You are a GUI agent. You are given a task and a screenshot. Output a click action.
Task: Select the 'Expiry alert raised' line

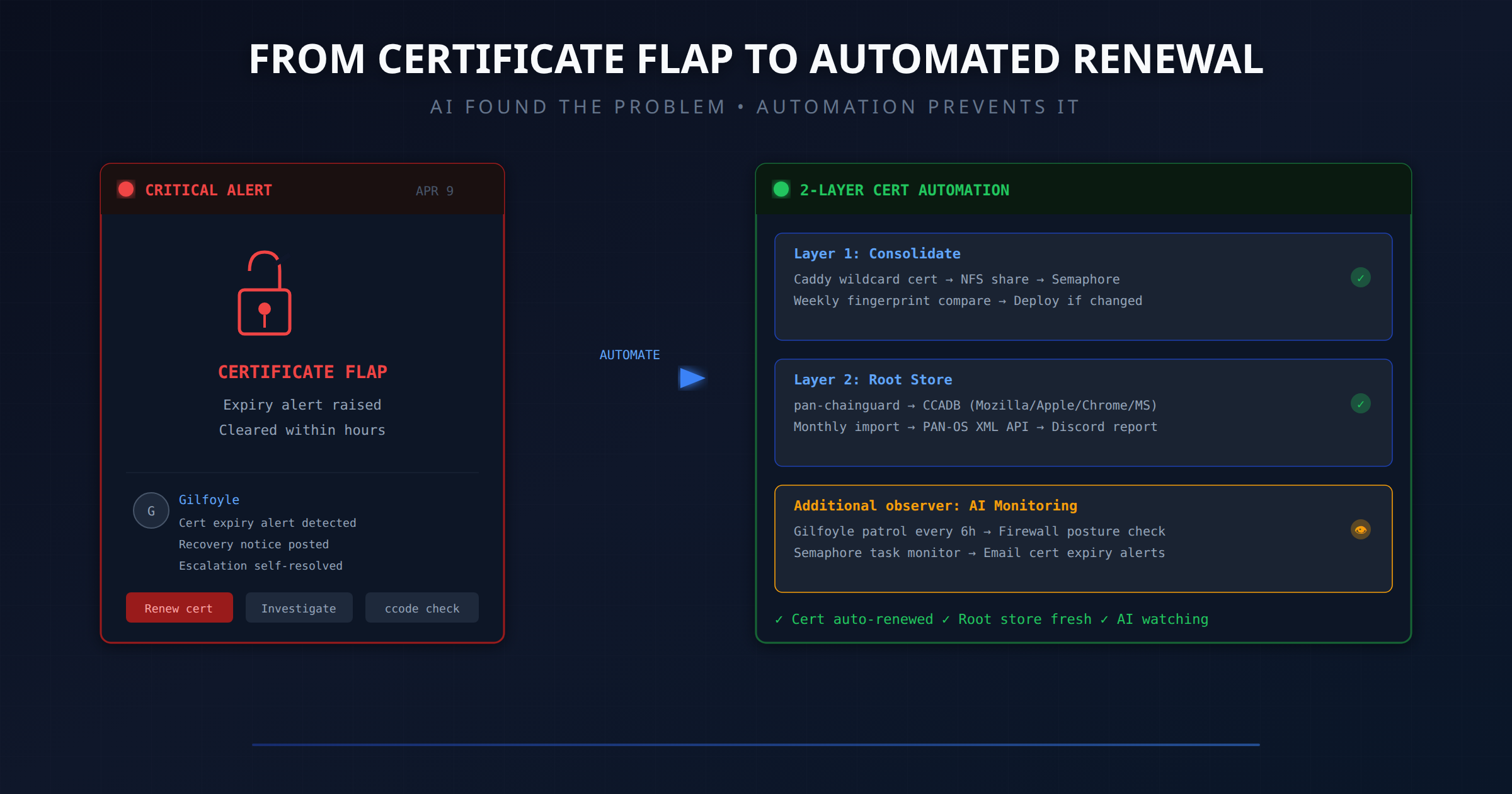pos(302,405)
